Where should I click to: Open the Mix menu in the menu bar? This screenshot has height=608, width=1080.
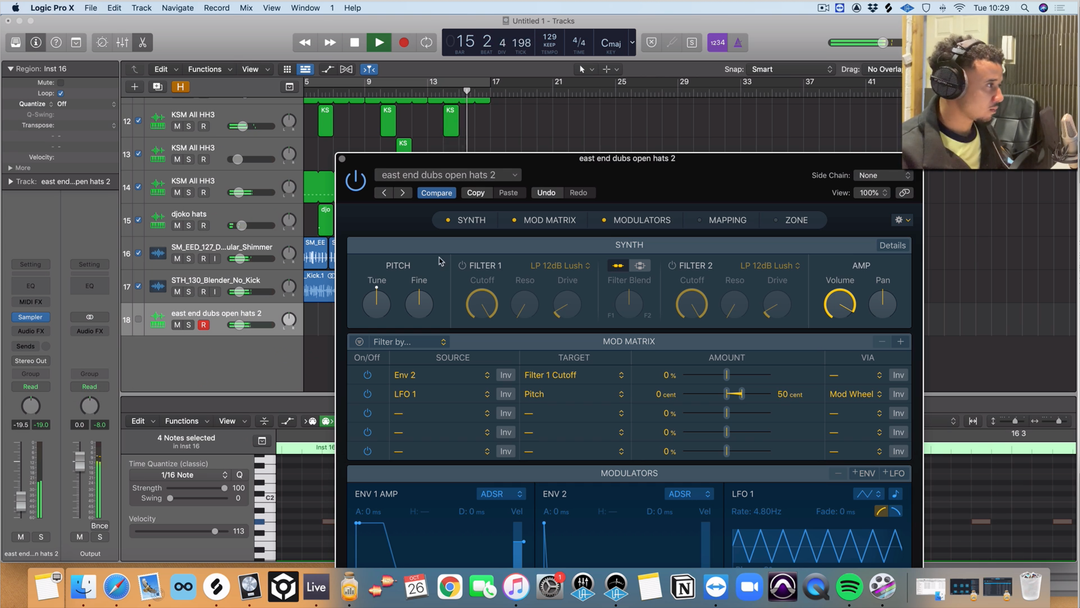[x=246, y=8]
